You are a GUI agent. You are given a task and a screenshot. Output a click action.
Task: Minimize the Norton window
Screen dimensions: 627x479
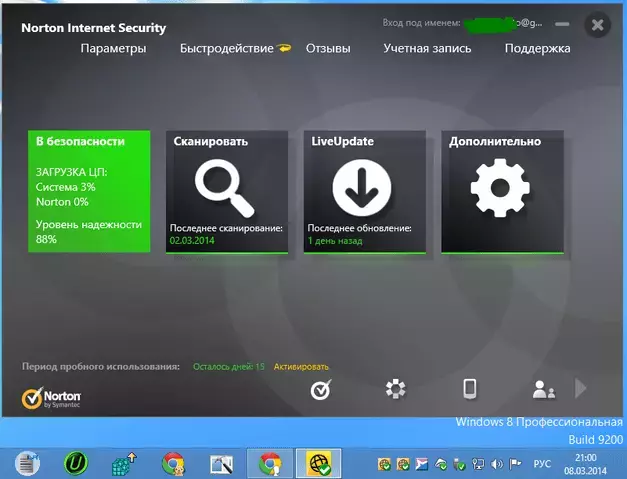562,24
